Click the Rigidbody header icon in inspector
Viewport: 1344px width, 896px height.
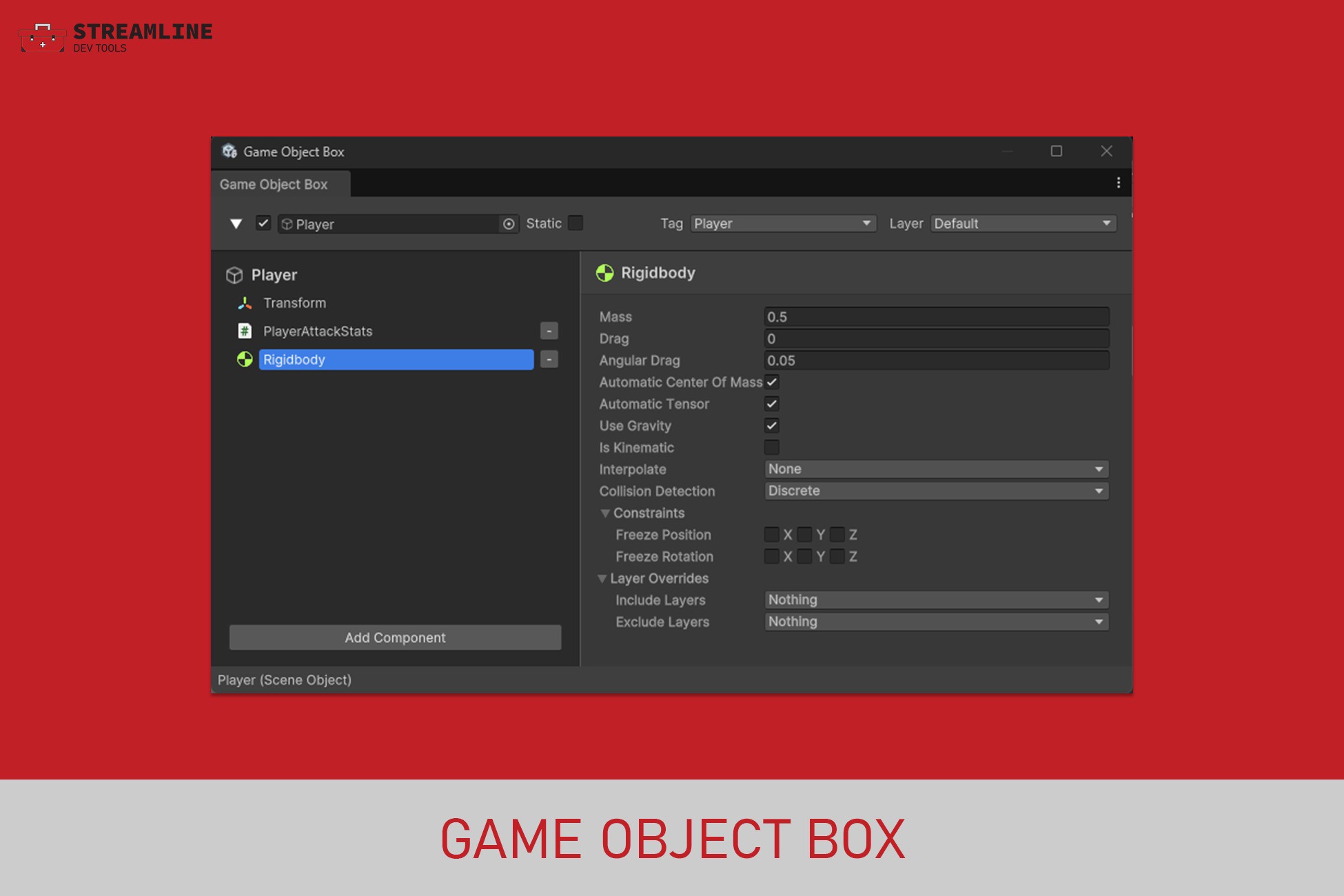click(x=604, y=273)
